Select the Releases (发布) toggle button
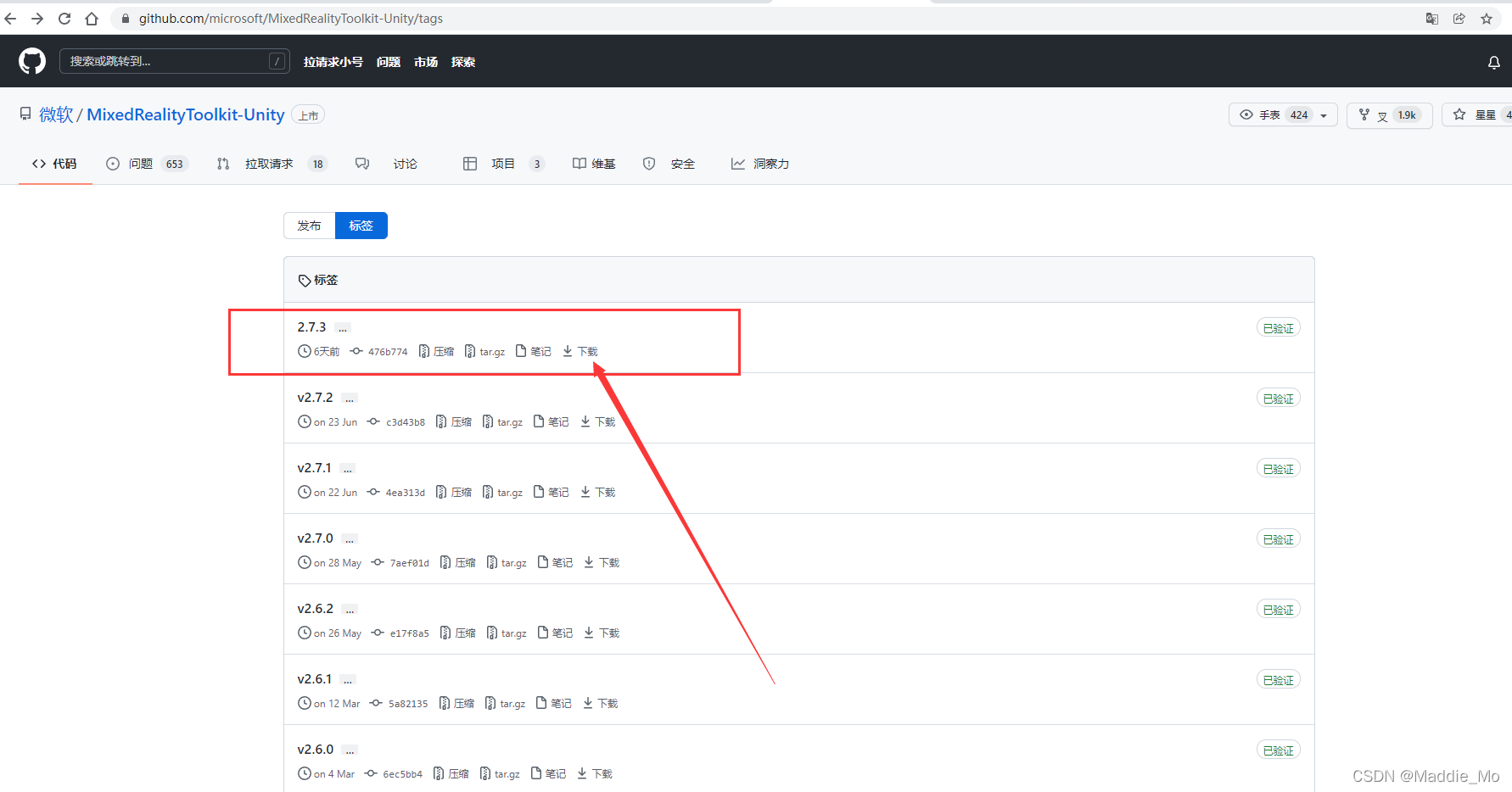Screen dimensions: 1512x792 310,226
